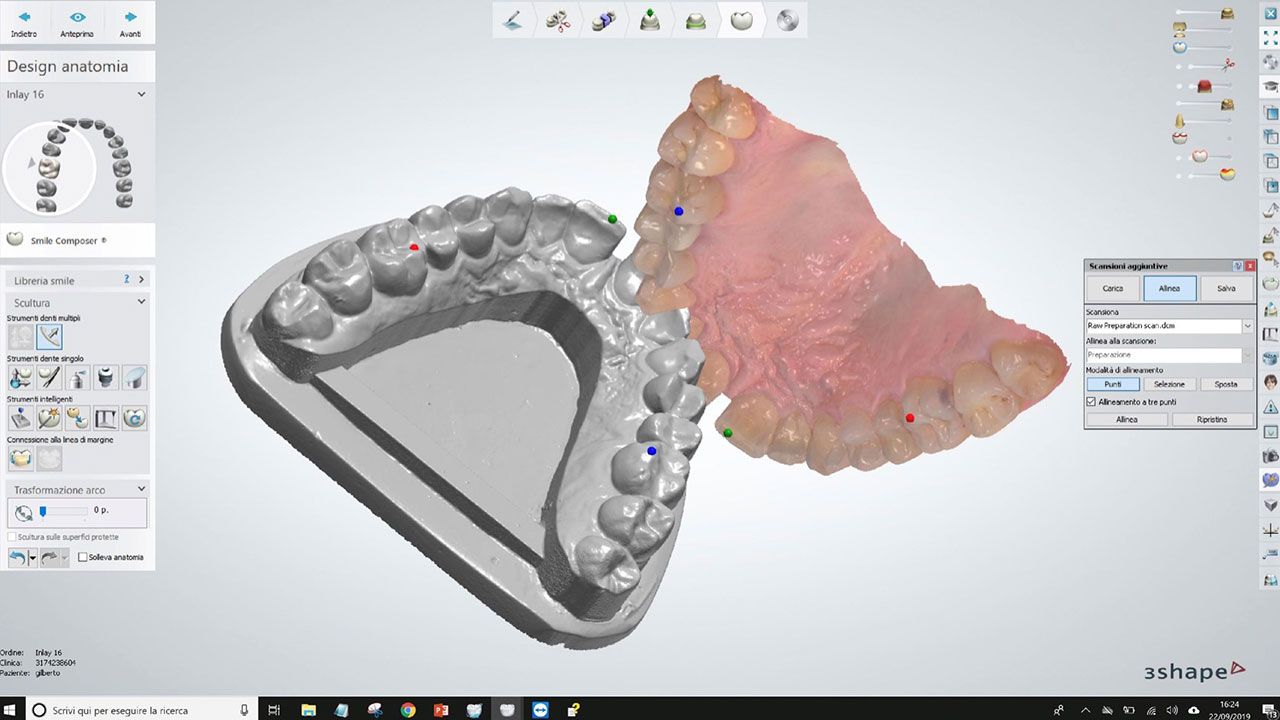Screen dimensions: 1280x720
Task: Select the morph smart tool with wand icon
Action: click(x=47, y=417)
